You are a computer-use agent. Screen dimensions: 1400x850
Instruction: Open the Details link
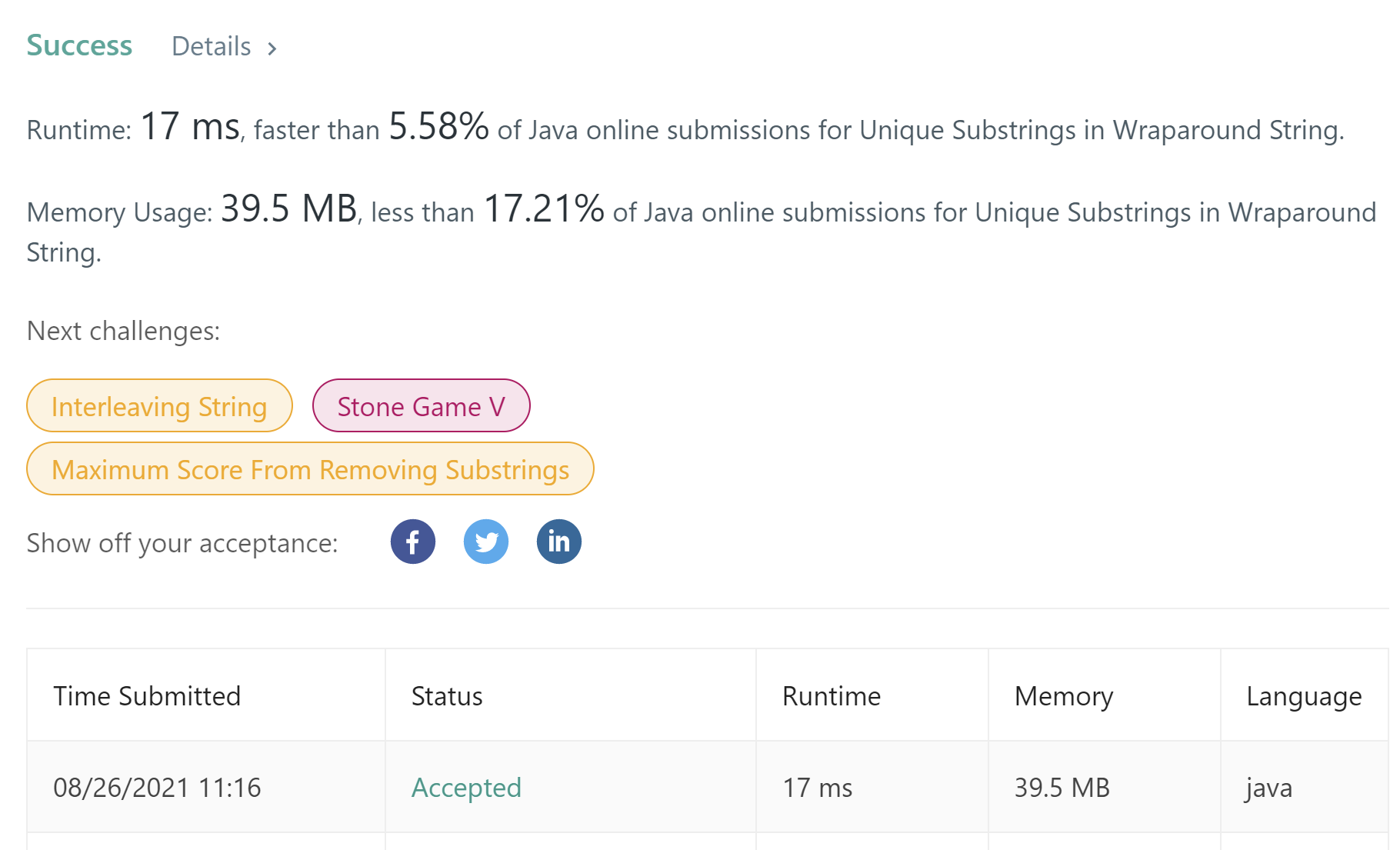pyautogui.click(x=212, y=47)
